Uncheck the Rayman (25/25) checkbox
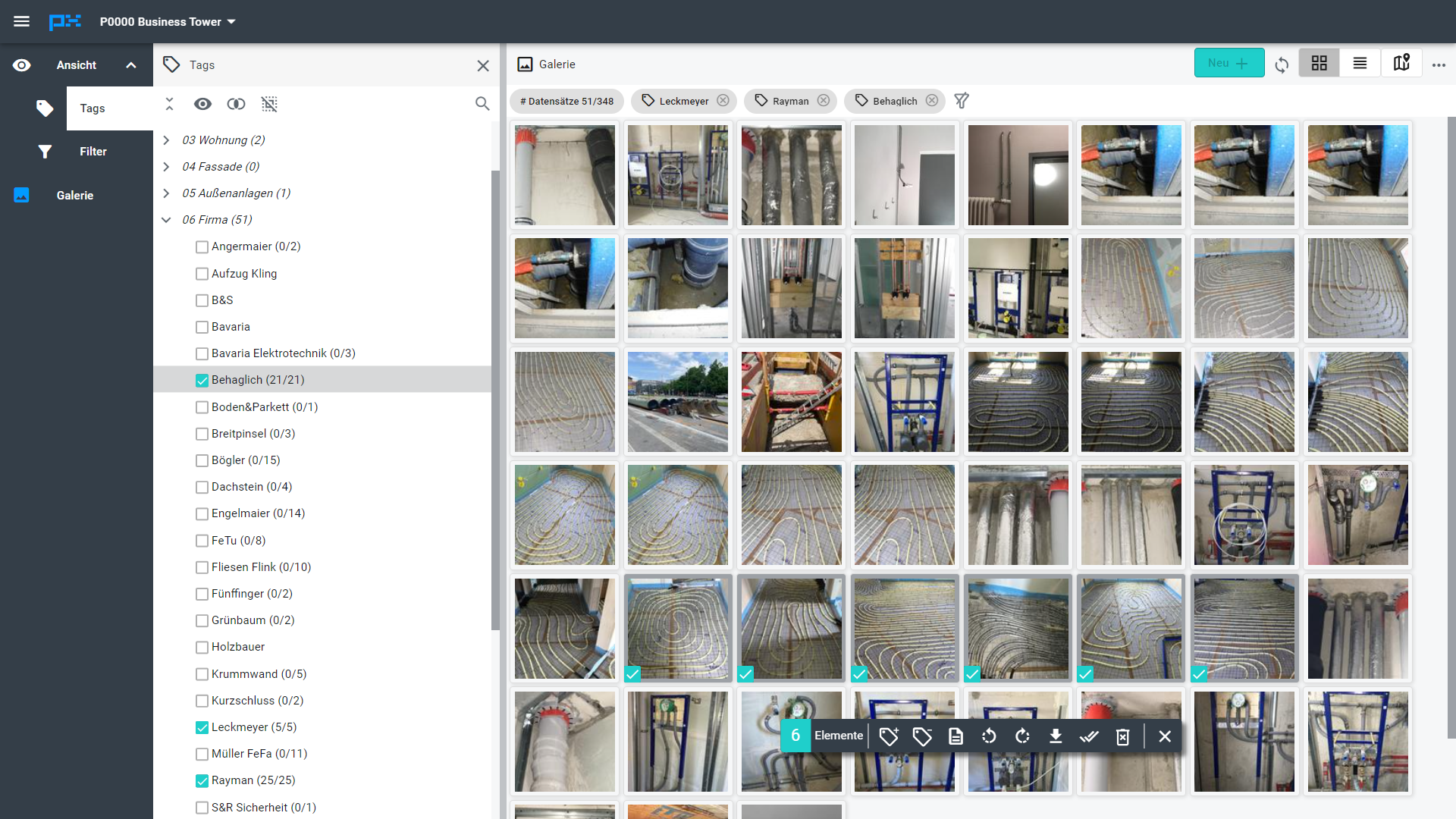This screenshot has width=1456, height=819. click(x=202, y=781)
